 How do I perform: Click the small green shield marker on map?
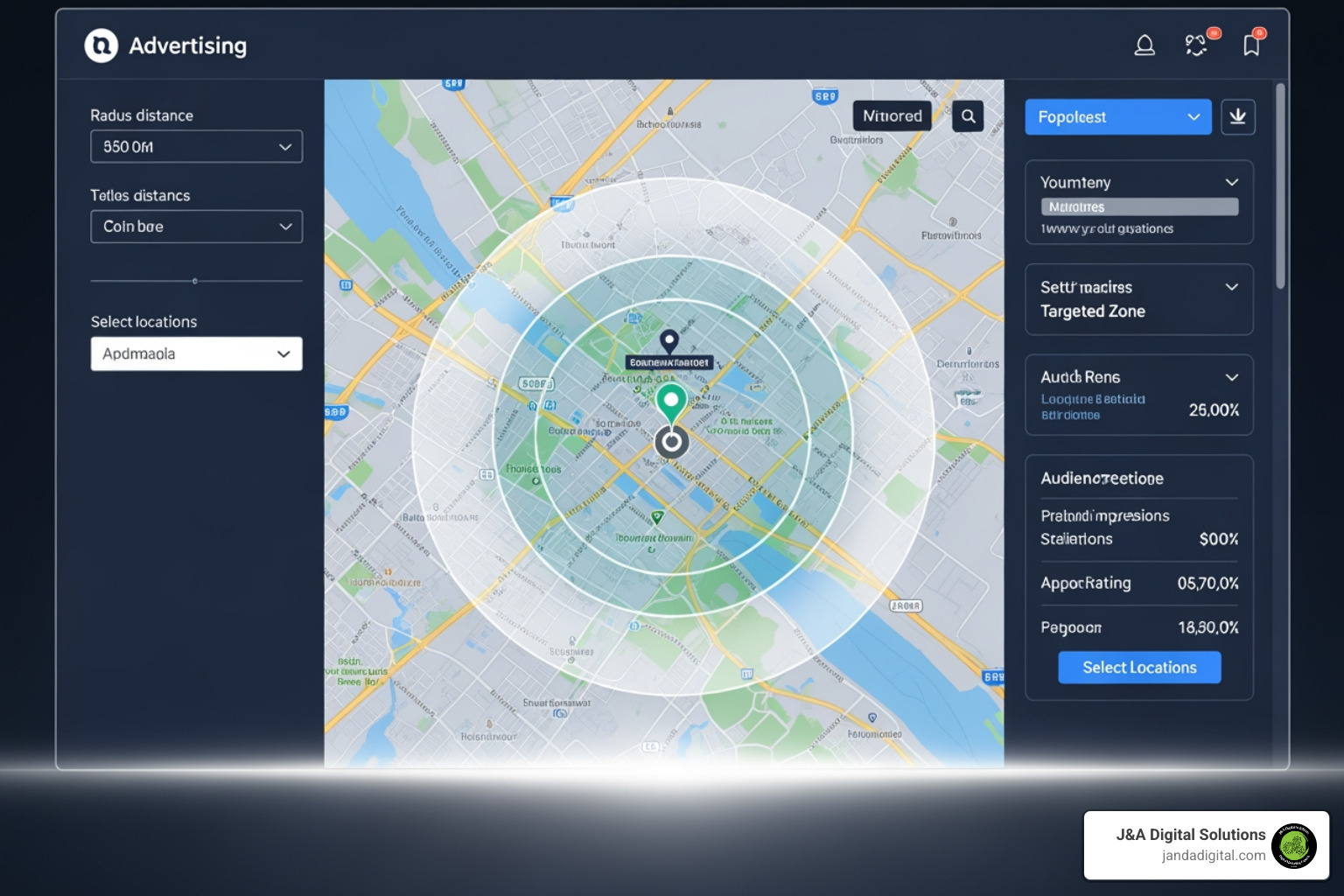[x=657, y=517]
